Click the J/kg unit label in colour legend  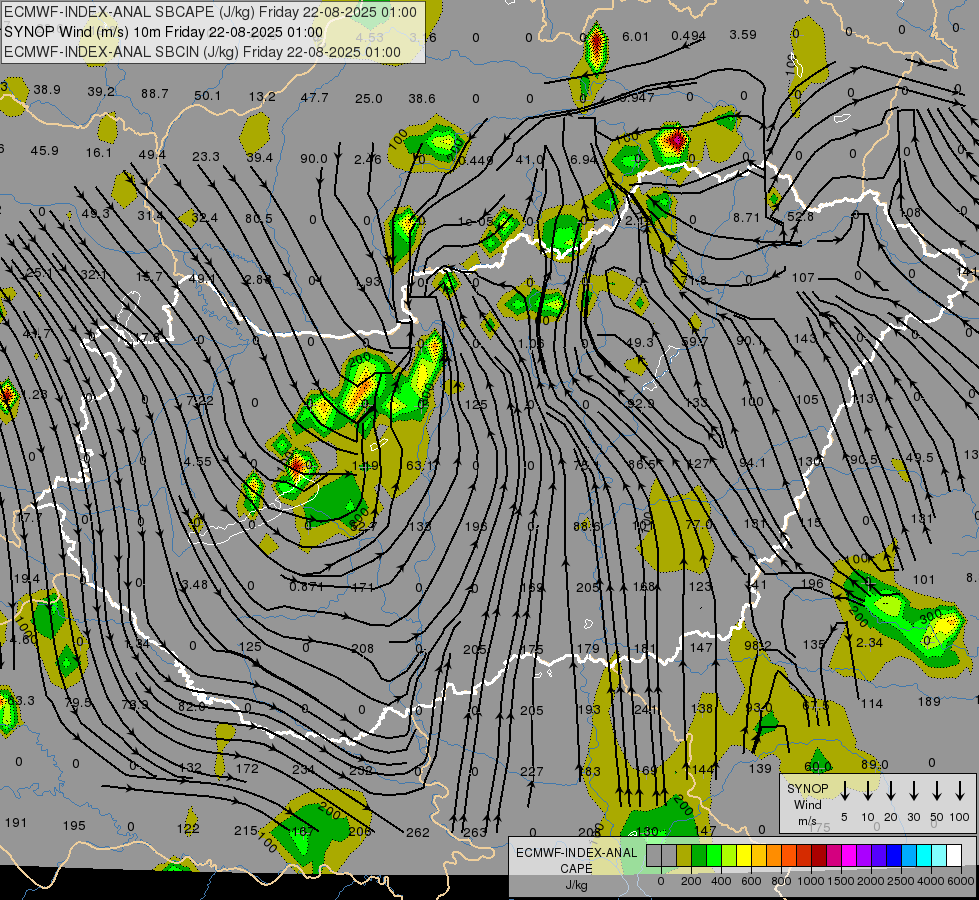coord(576,885)
